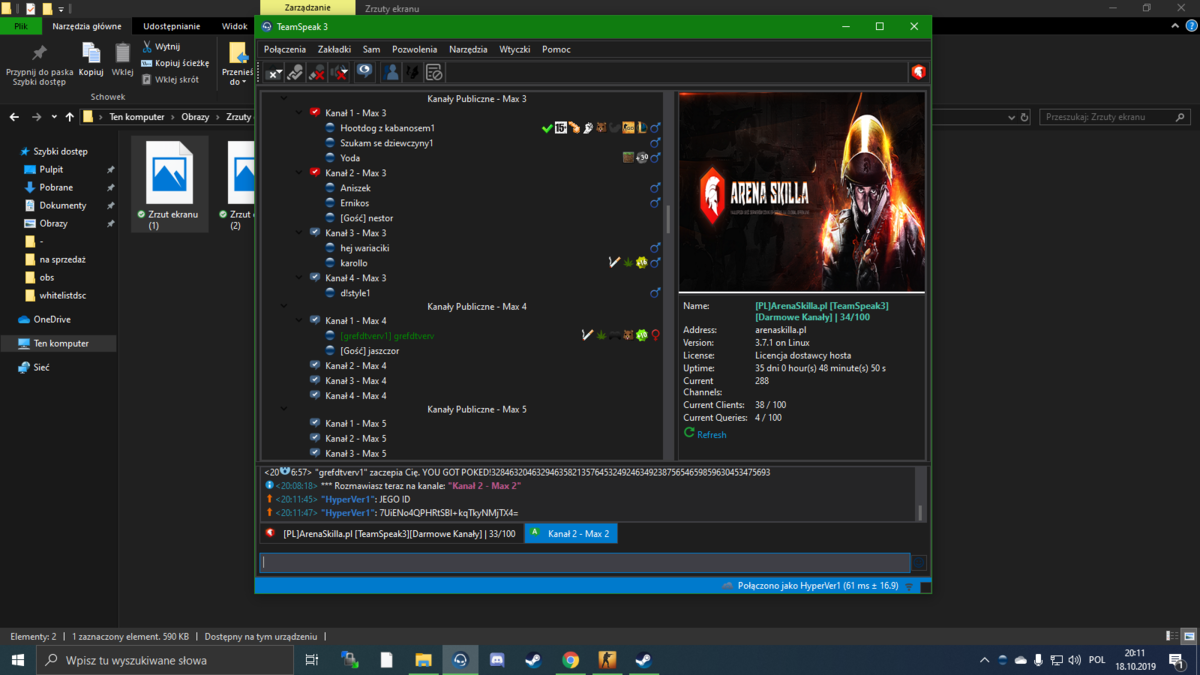This screenshot has width=1200, height=675.
Task: Select user Hootdog z kabanosem1
Action: pyautogui.click(x=387, y=128)
